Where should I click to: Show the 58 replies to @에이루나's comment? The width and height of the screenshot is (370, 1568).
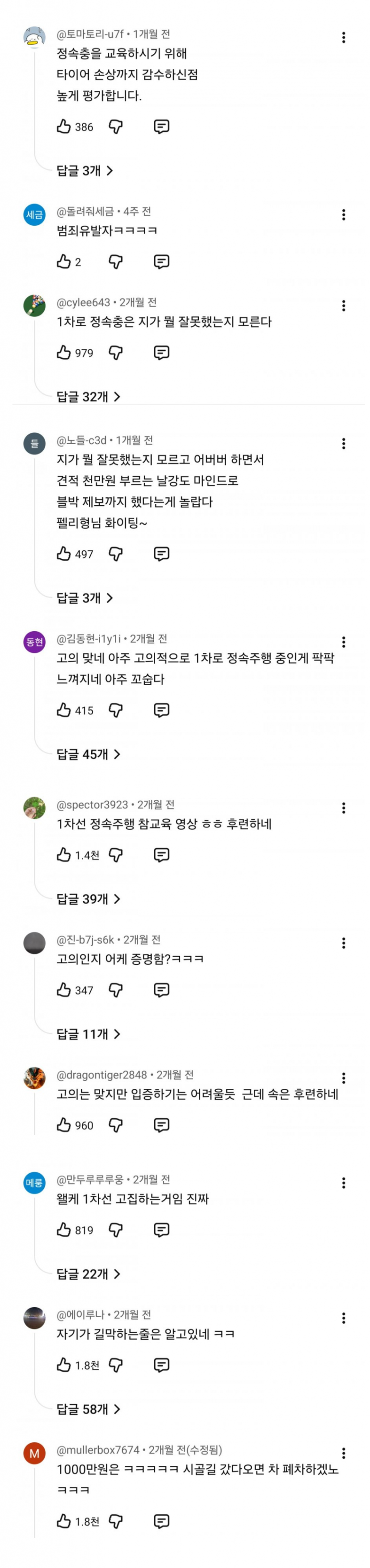pos(88,1409)
